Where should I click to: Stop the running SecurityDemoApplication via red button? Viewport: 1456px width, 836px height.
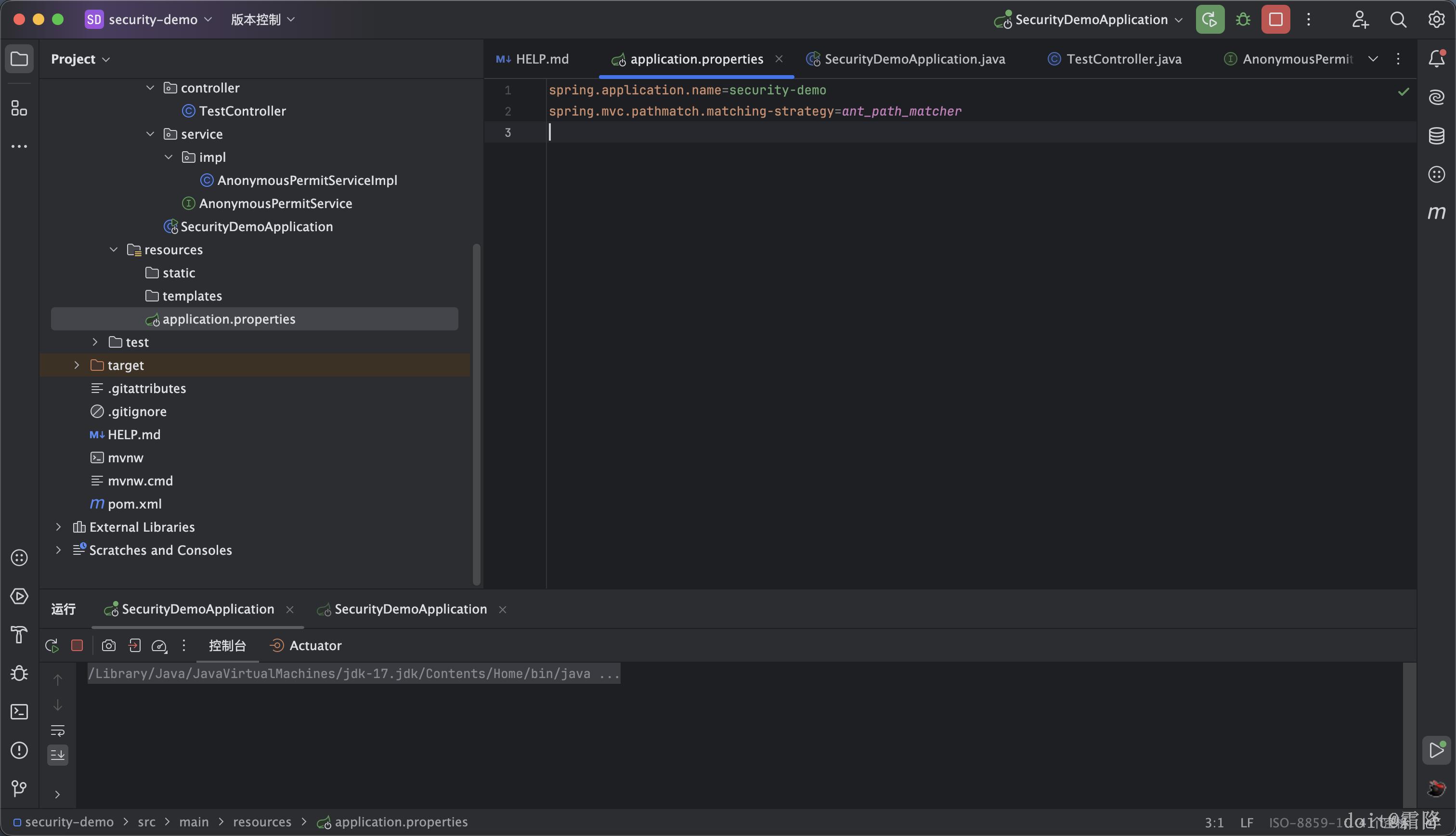[x=1275, y=20]
